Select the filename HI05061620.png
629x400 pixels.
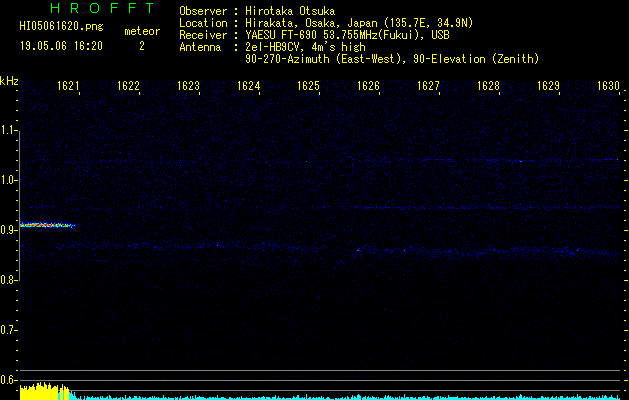[x=61, y=27]
